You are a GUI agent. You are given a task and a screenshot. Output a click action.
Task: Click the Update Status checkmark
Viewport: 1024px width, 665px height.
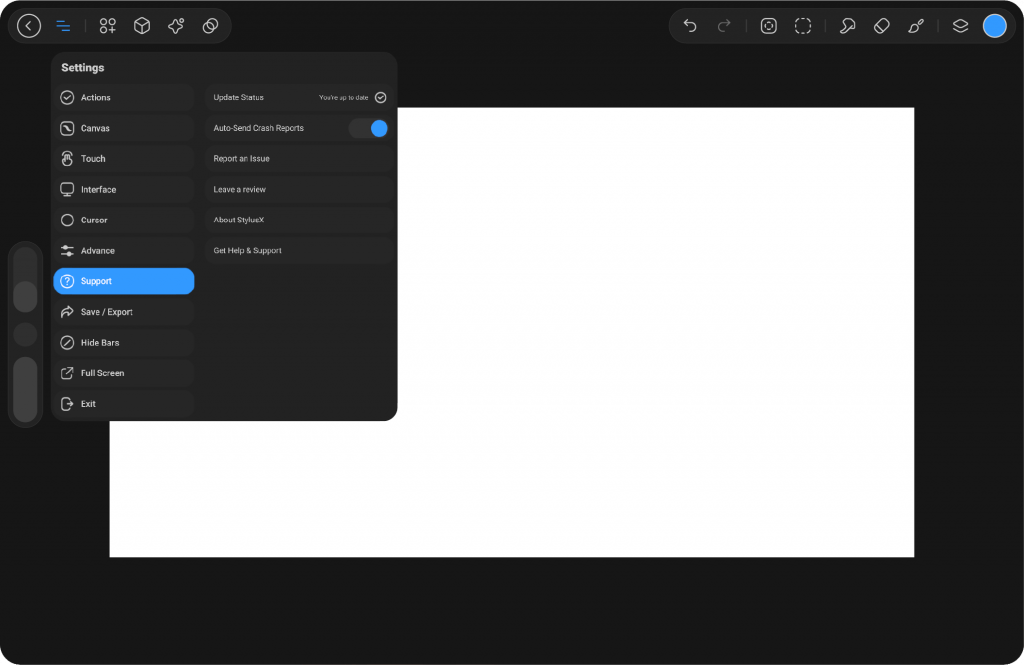click(380, 98)
